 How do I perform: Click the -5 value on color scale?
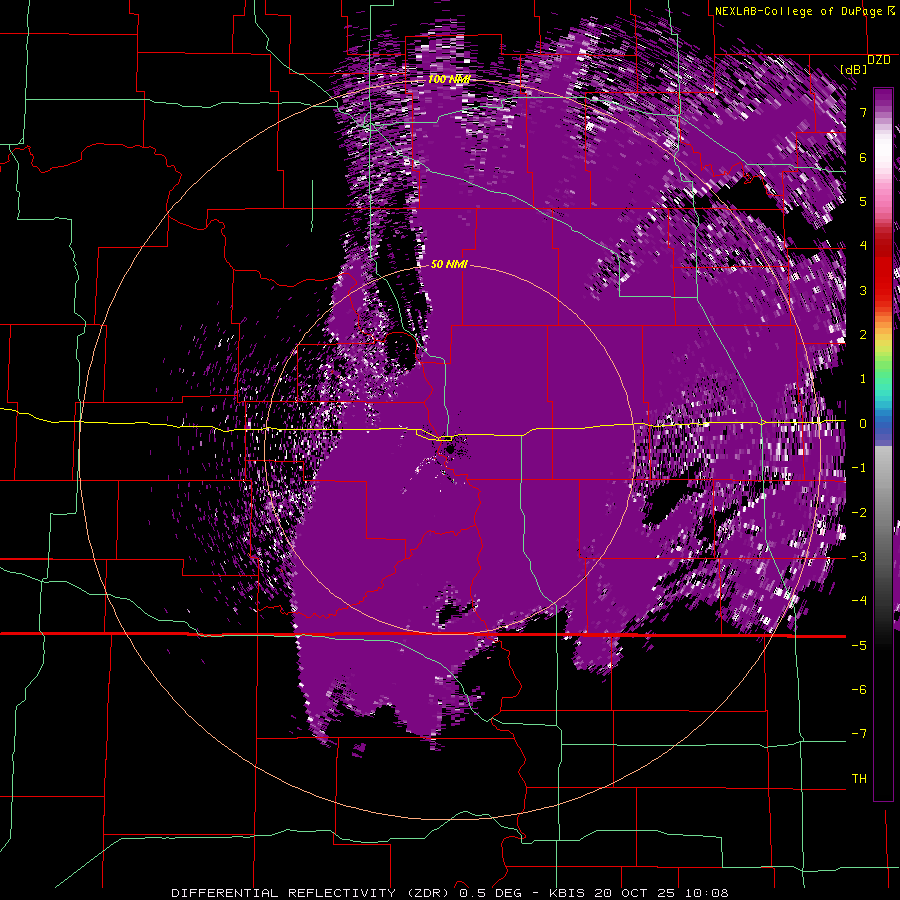coord(859,646)
